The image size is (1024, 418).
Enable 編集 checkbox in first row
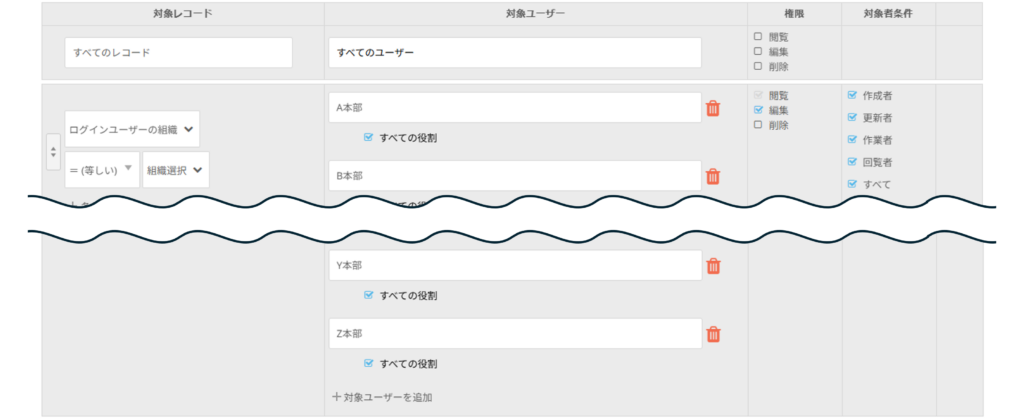[x=758, y=52]
